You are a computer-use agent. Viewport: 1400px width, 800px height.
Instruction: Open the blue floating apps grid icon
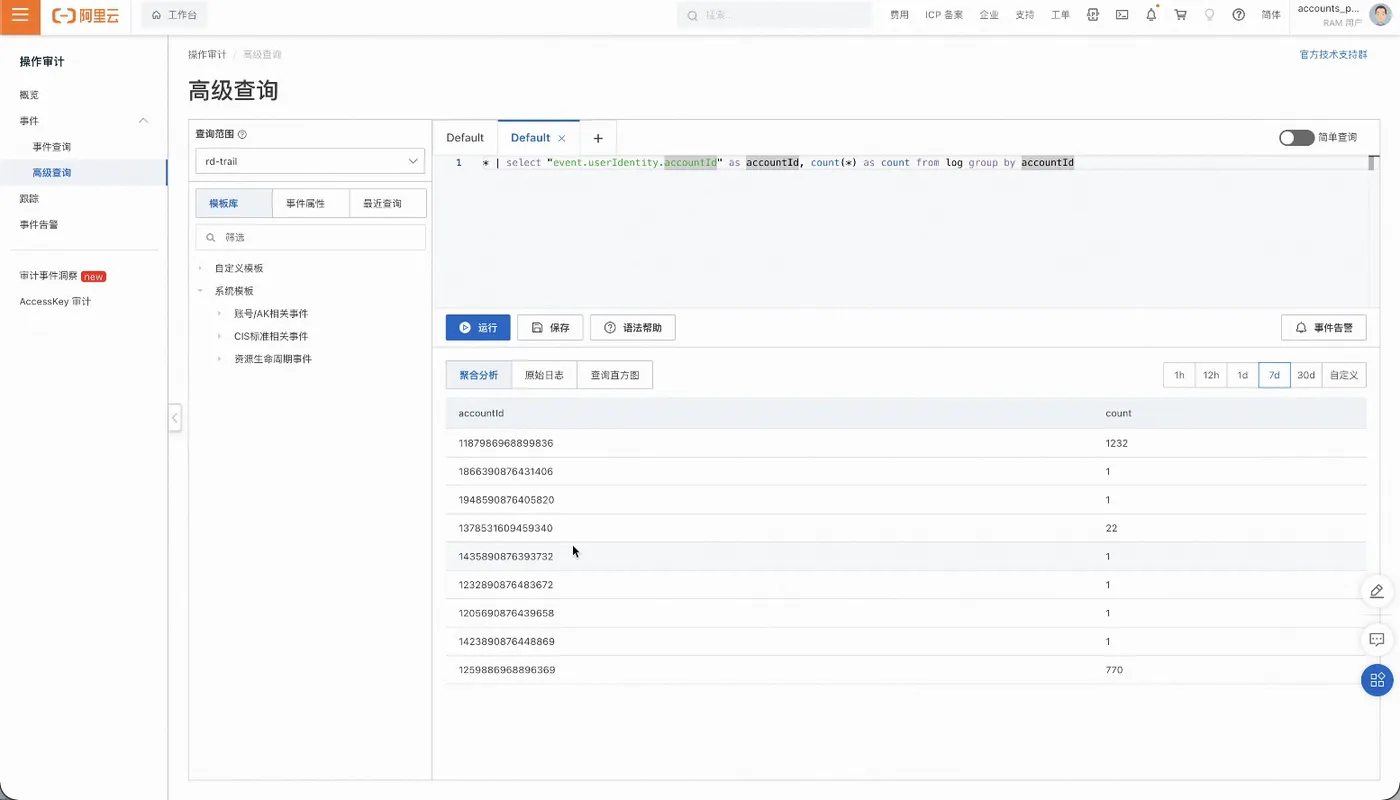click(1377, 680)
